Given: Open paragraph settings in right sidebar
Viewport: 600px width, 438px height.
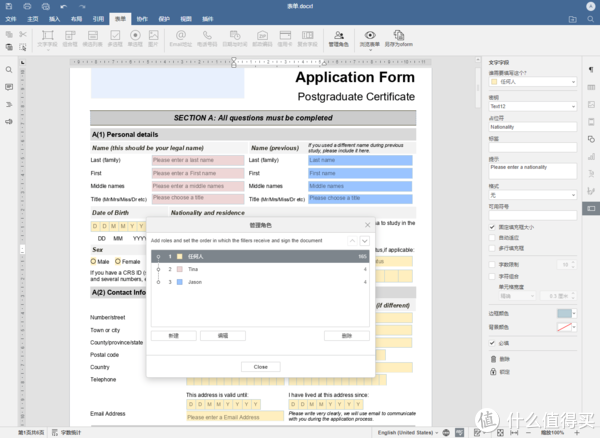Looking at the screenshot, I should point(591,70).
